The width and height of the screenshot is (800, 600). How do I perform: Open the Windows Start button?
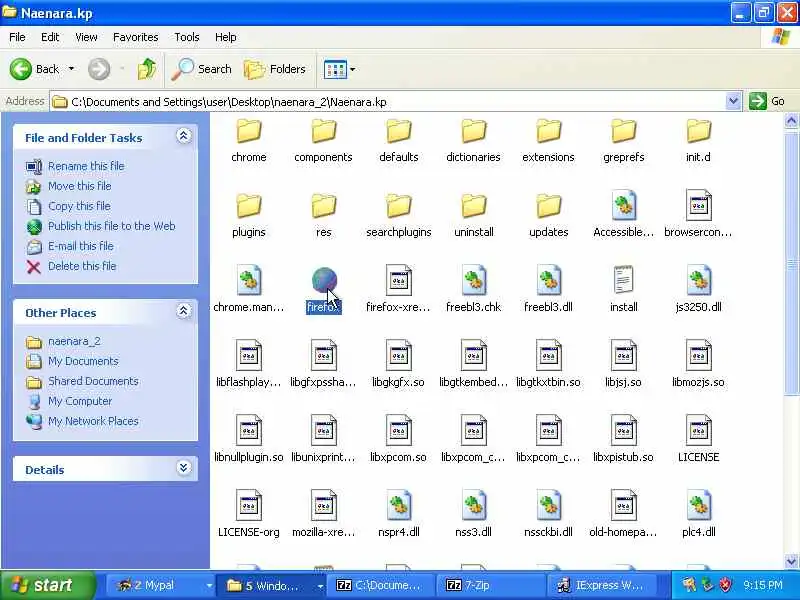pyautogui.click(x=48, y=585)
